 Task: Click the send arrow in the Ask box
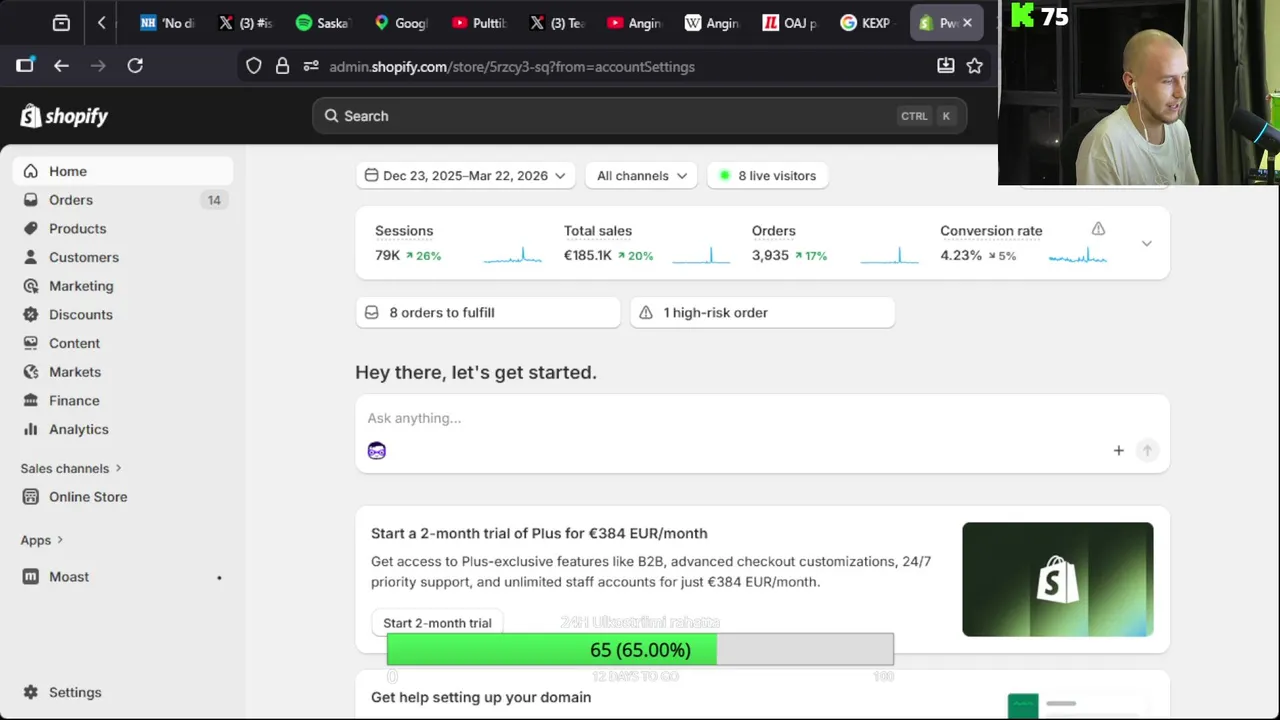(x=1147, y=451)
